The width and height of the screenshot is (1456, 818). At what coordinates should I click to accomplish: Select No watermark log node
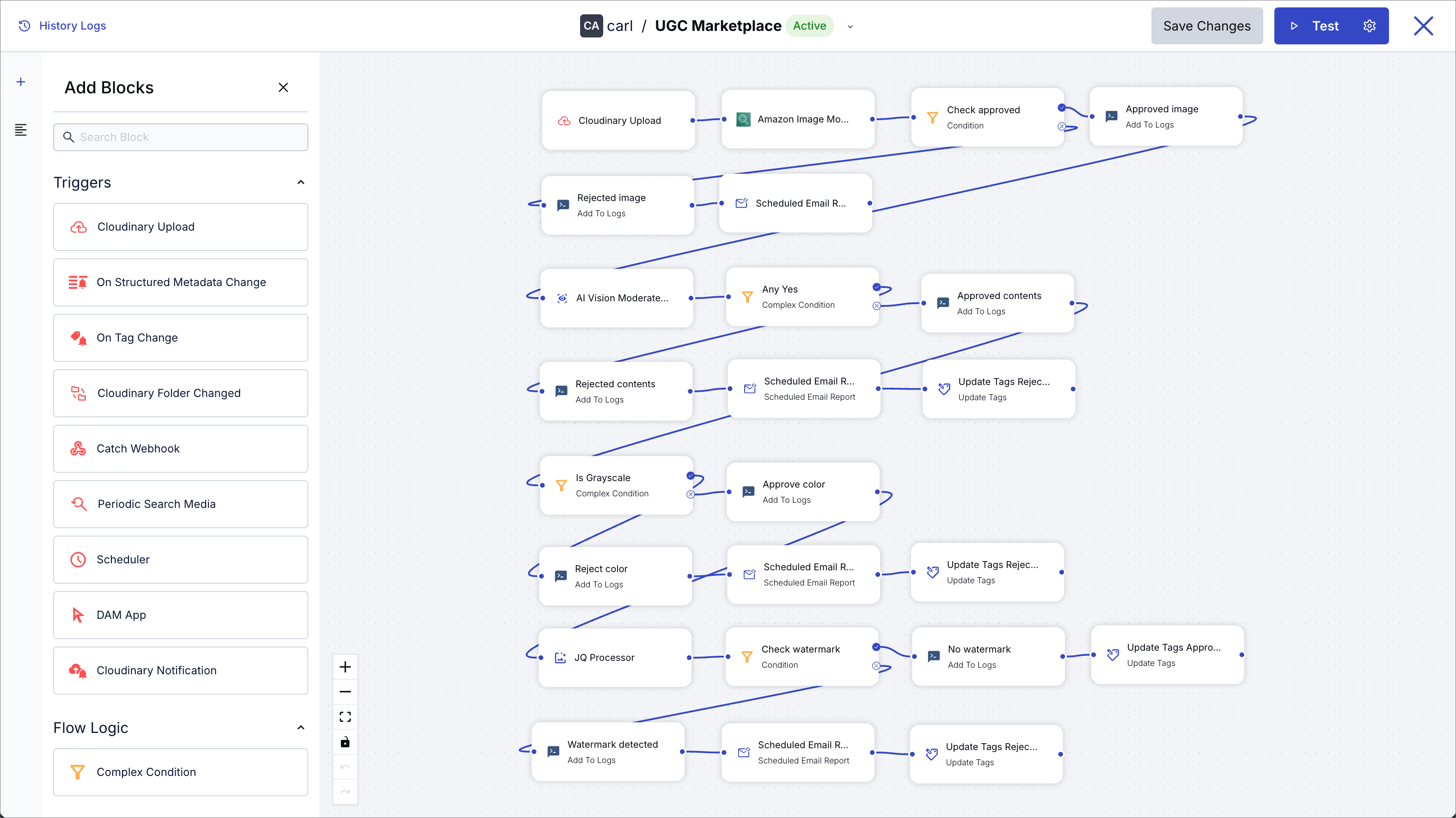989,657
